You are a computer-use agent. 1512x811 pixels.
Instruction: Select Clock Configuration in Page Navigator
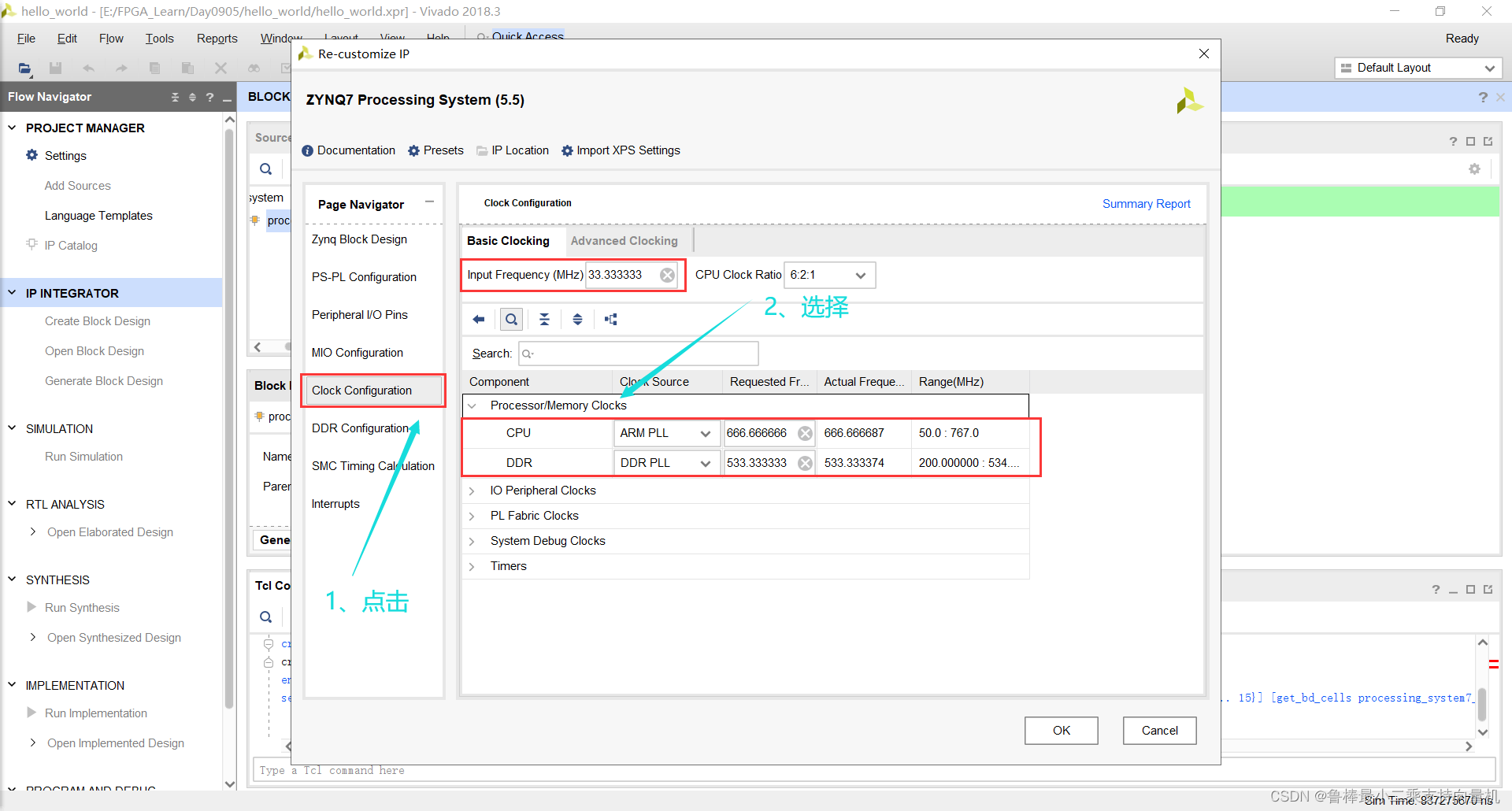(x=374, y=391)
